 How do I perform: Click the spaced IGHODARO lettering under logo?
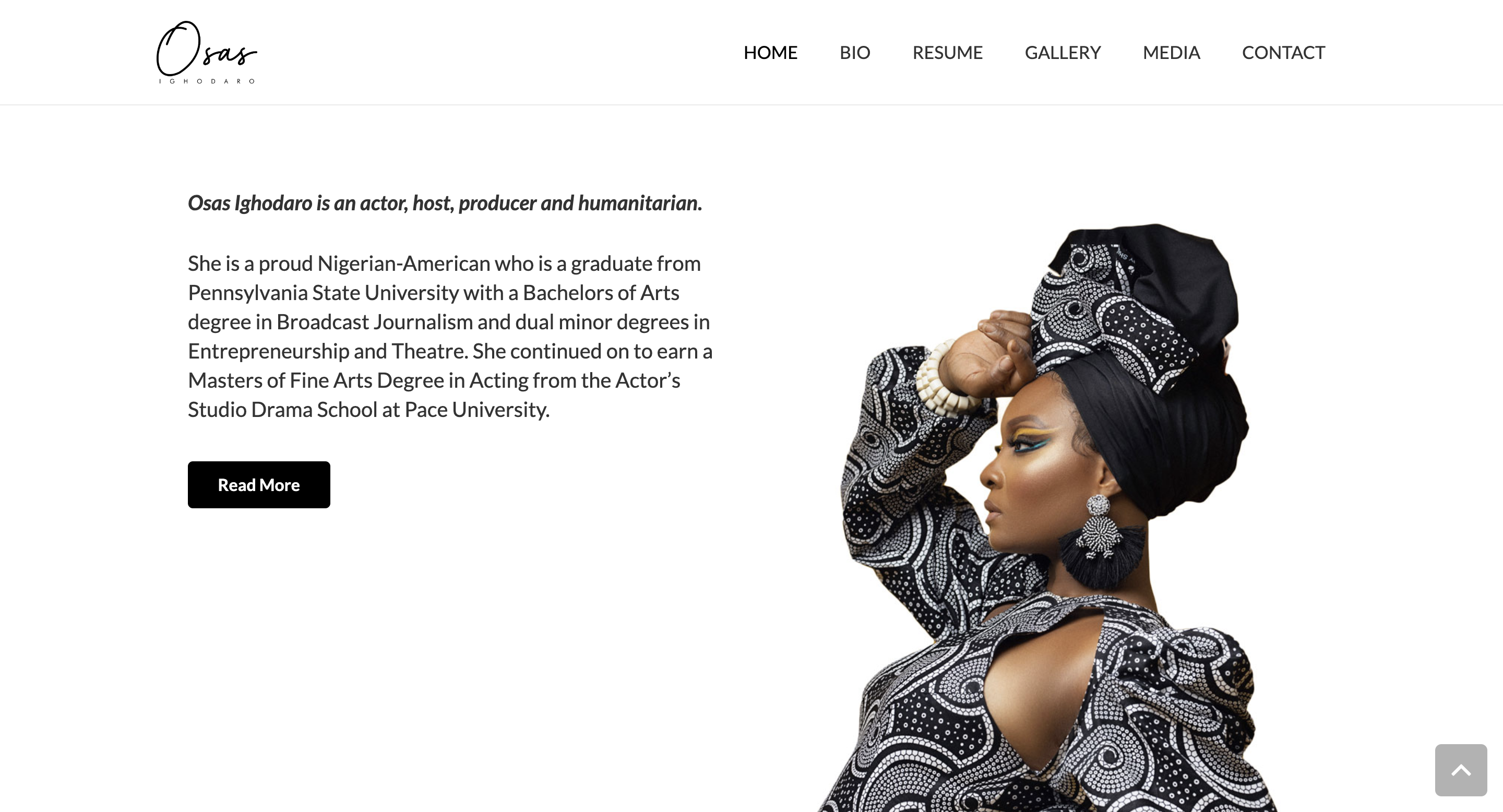(x=207, y=81)
